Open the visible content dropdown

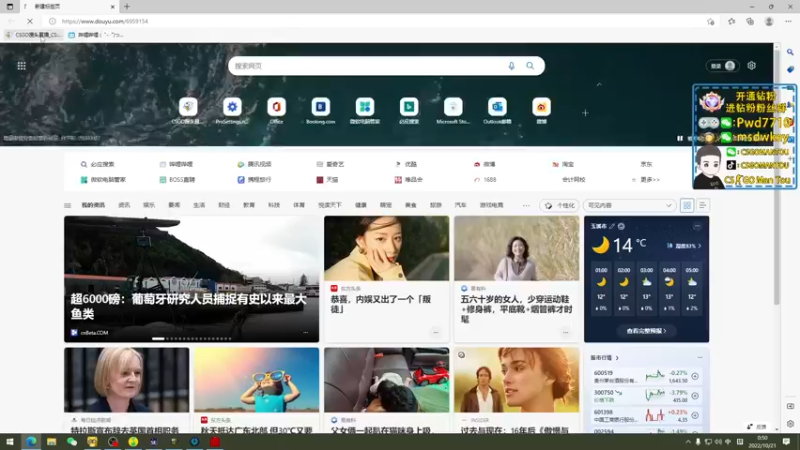point(629,205)
